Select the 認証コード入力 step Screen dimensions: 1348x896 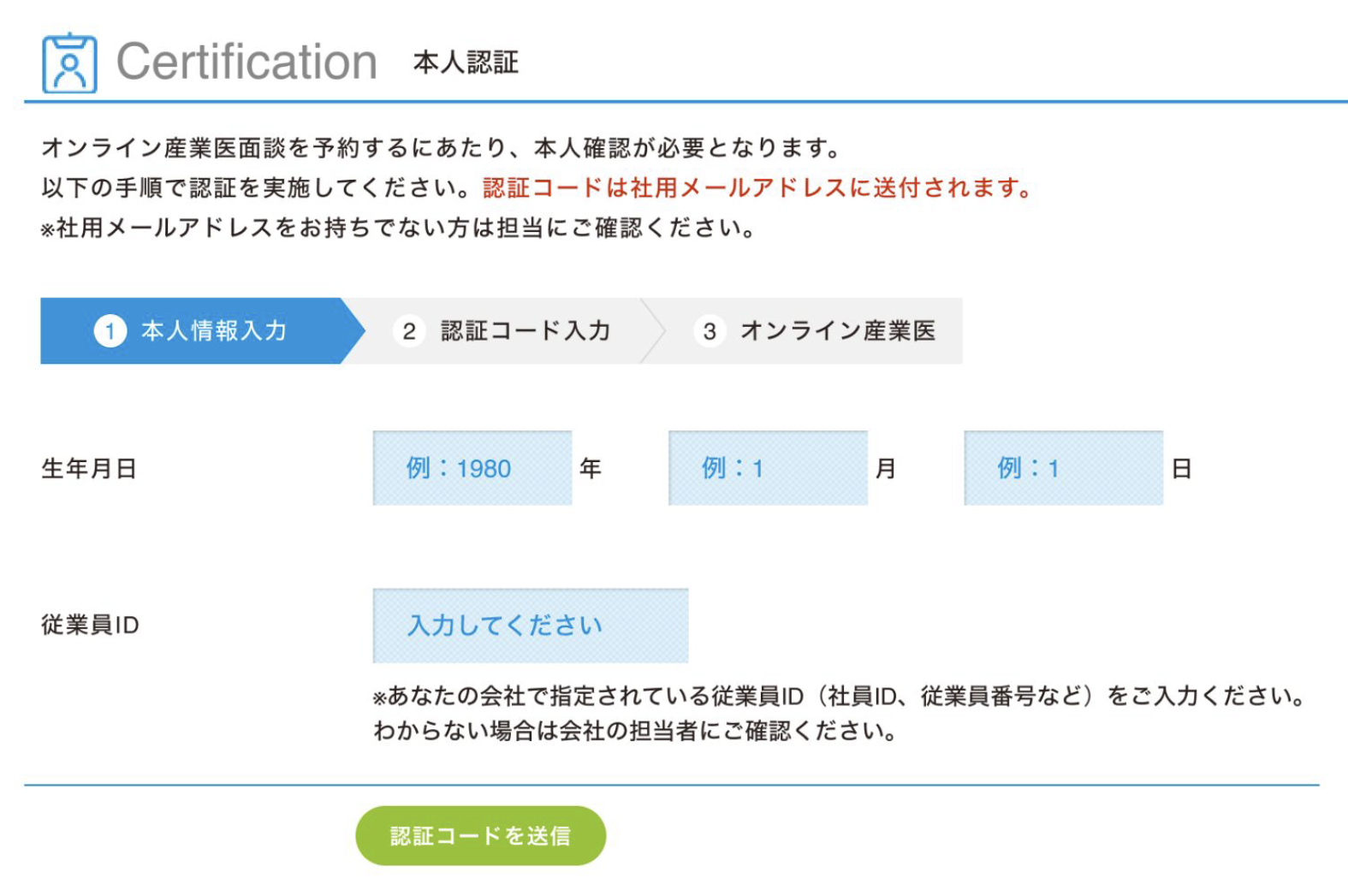click(526, 332)
